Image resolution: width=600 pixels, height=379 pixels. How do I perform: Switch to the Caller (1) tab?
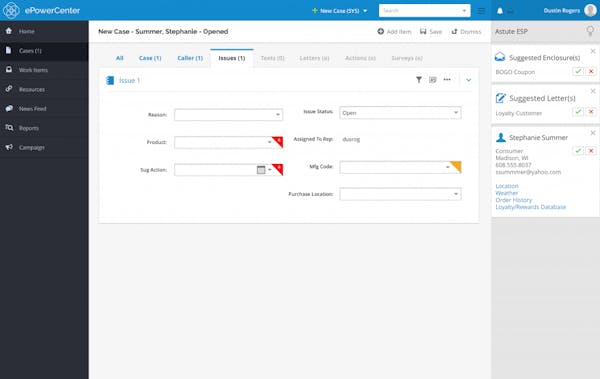click(190, 58)
